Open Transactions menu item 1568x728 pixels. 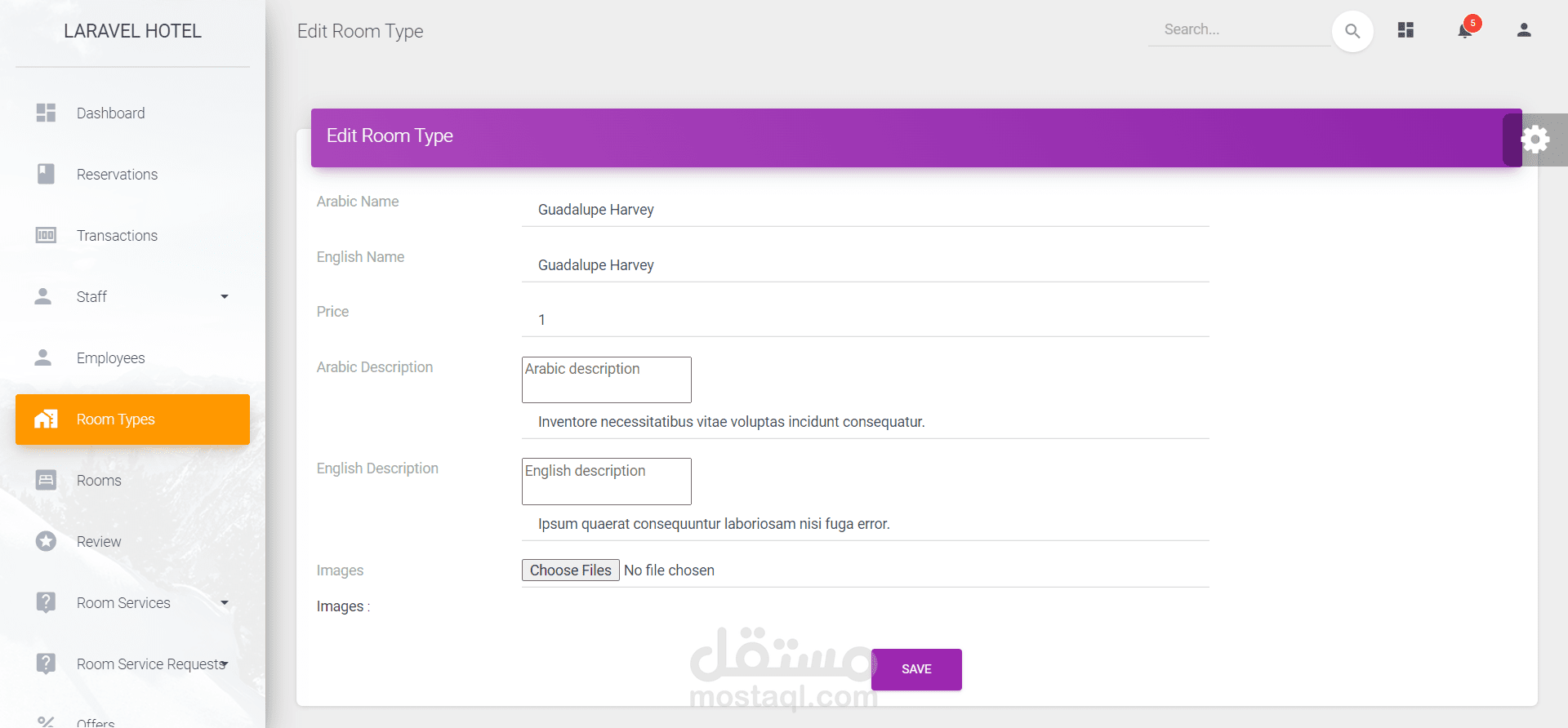pyautogui.click(x=132, y=235)
